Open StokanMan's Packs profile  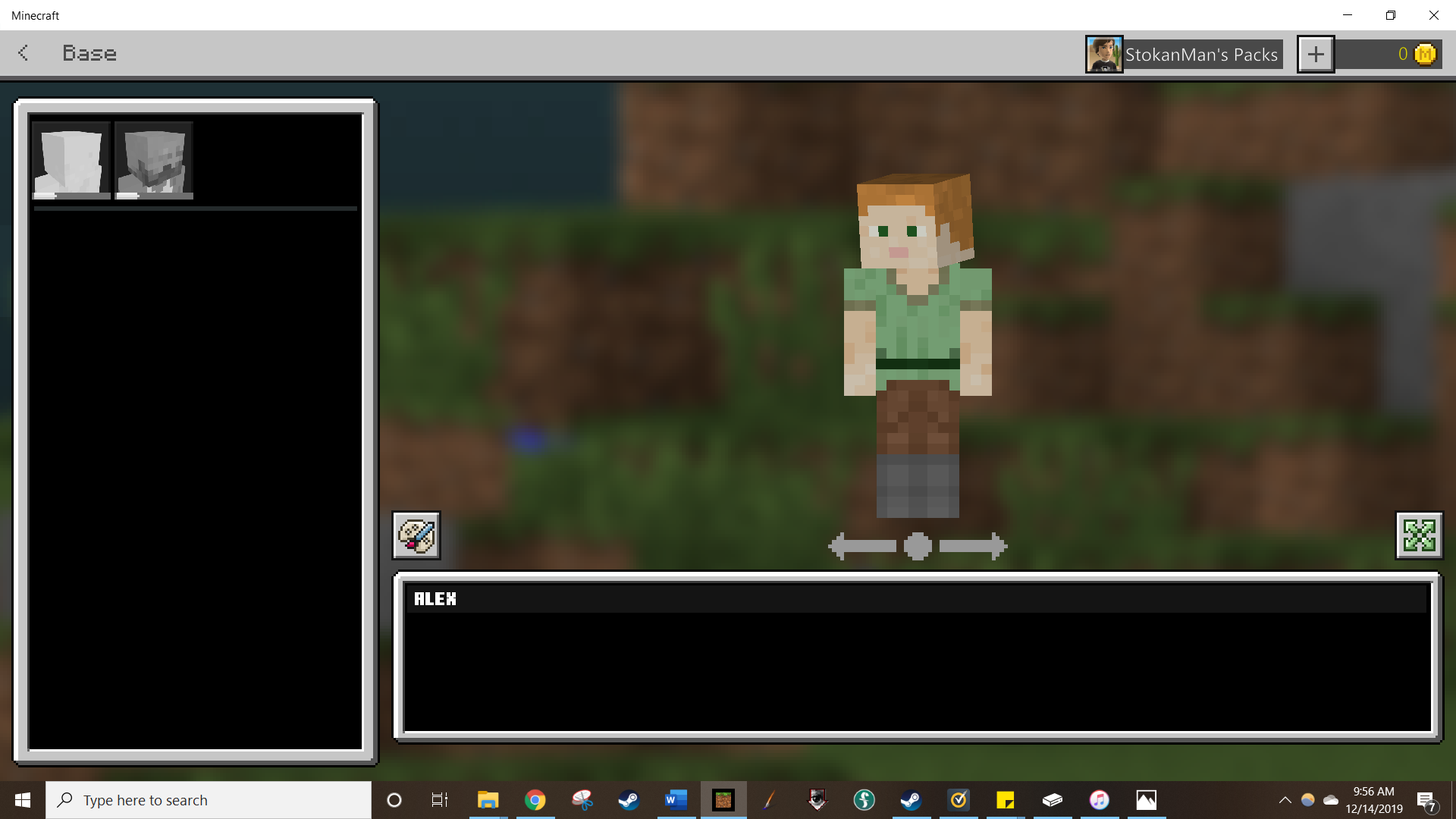click(x=1201, y=55)
